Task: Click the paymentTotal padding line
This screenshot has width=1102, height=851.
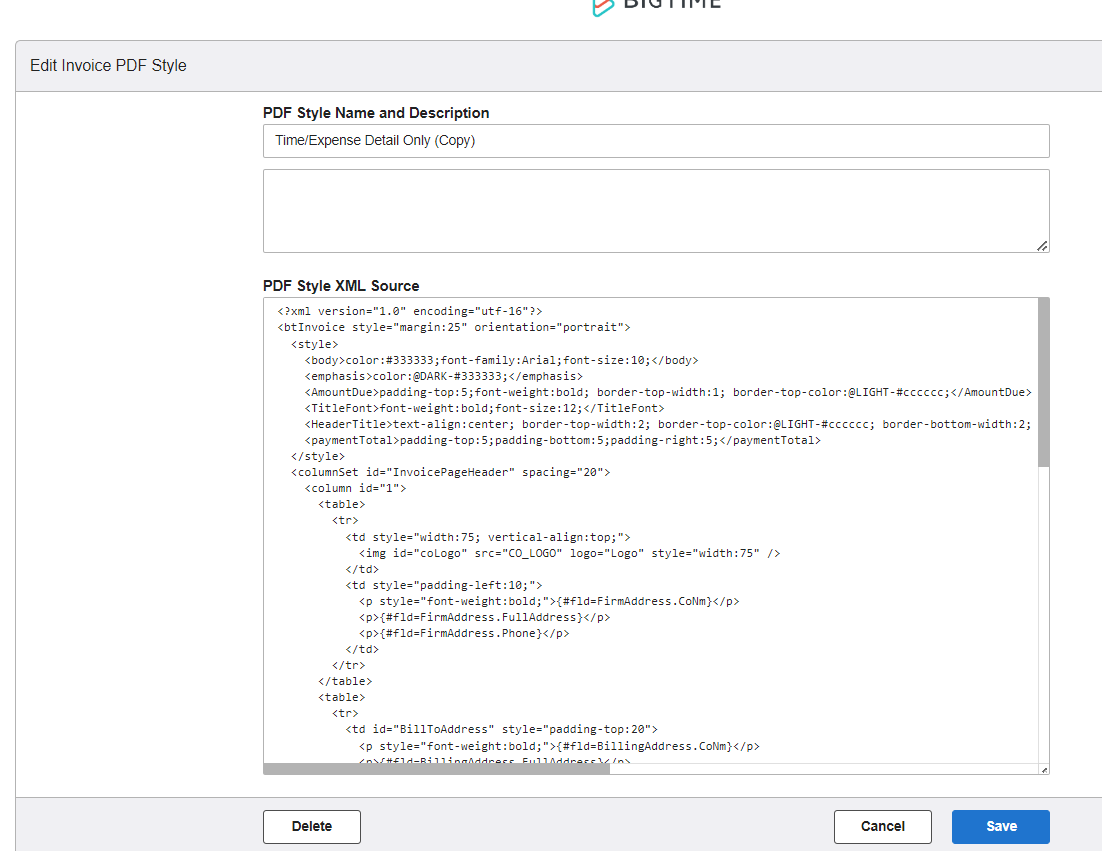Action: pos(562,441)
